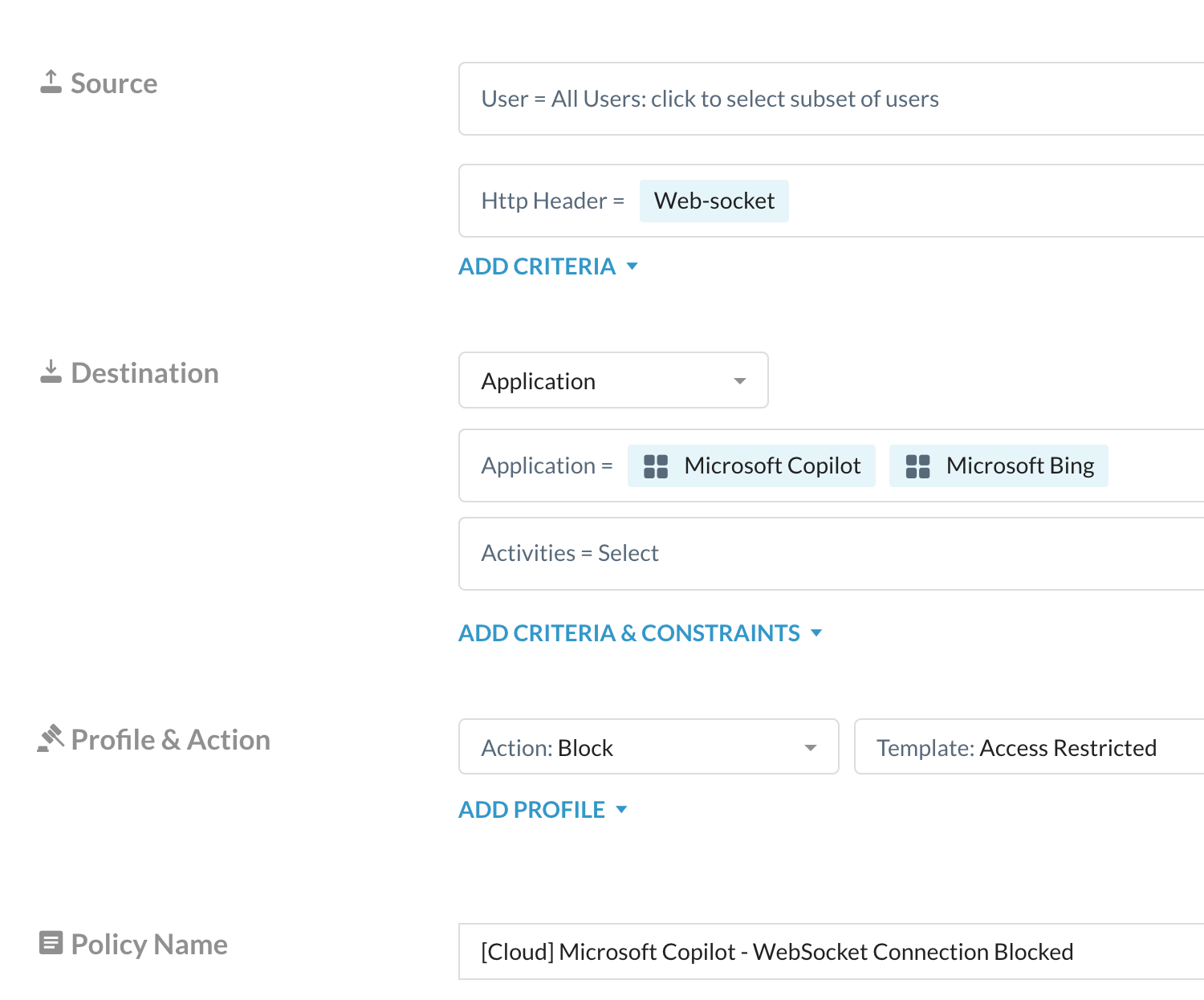Click the Source upload icon
The width and height of the screenshot is (1204, 1000).
[51, 82]
